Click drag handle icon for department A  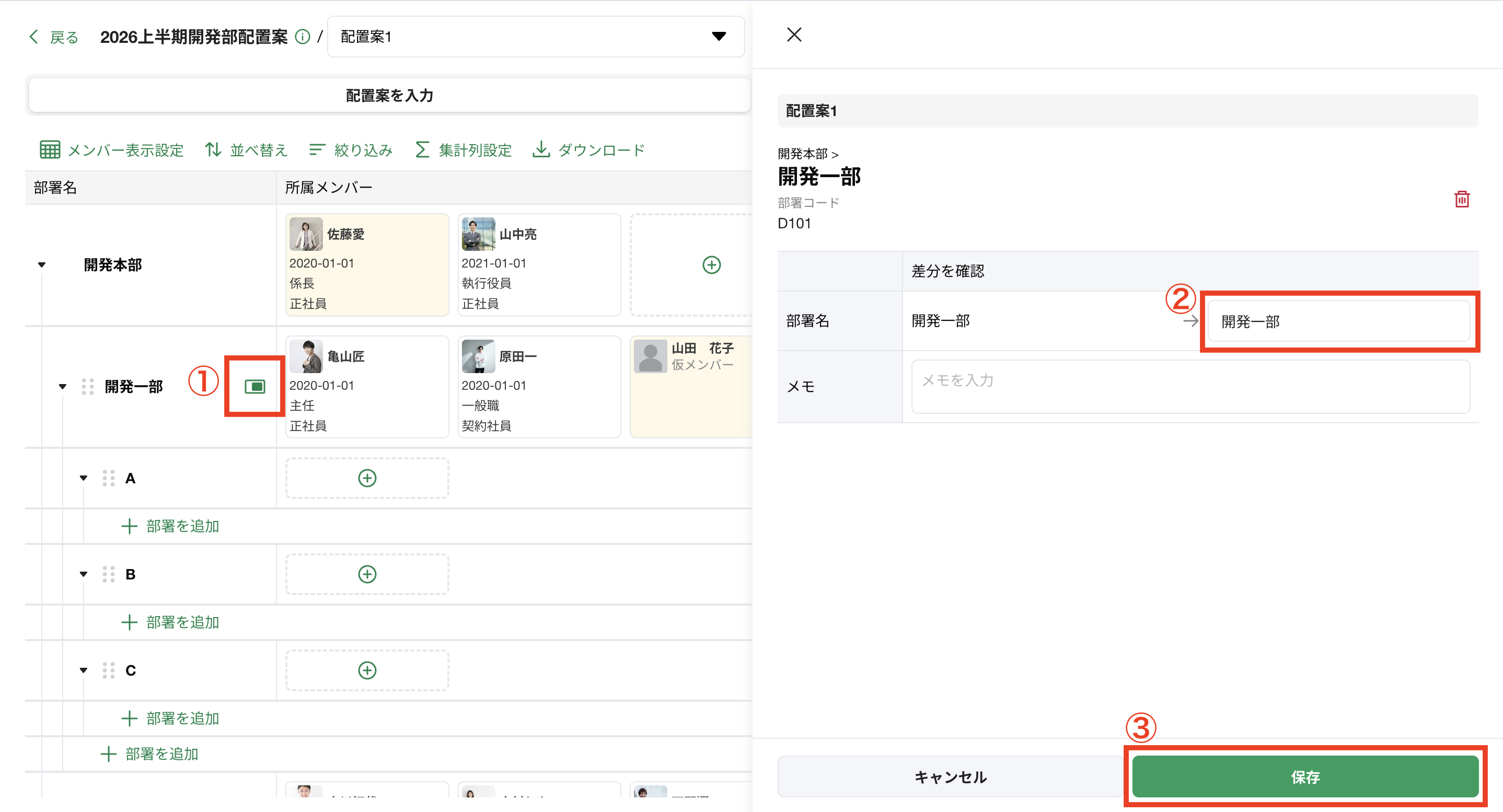[109, 478]
